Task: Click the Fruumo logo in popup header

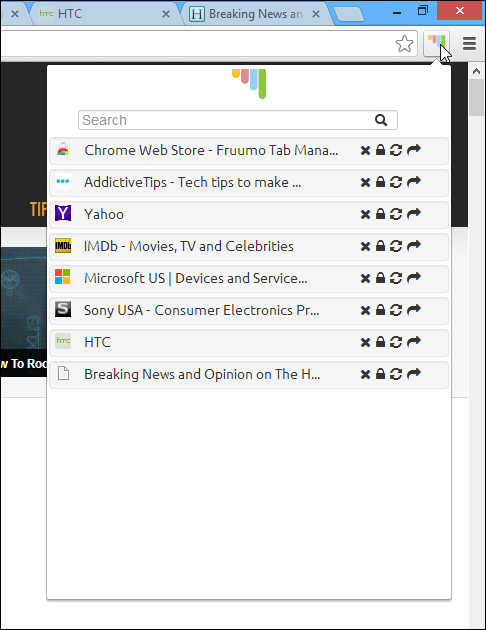Action: (x=249, y=83)
